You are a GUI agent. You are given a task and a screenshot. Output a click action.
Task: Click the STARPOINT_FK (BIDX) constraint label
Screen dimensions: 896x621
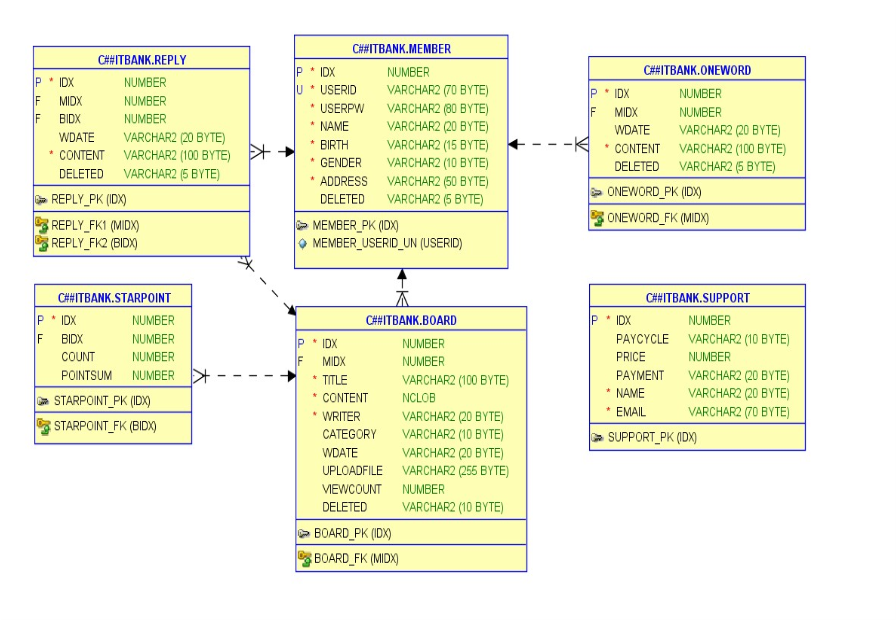(105, 426)
